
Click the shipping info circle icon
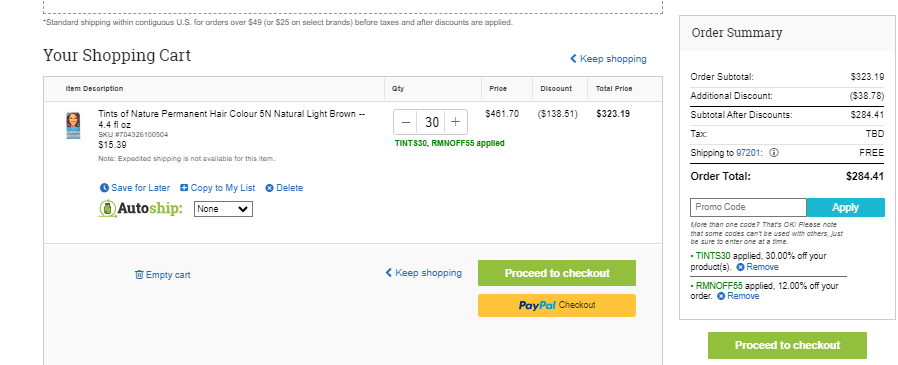pos(774,154)
